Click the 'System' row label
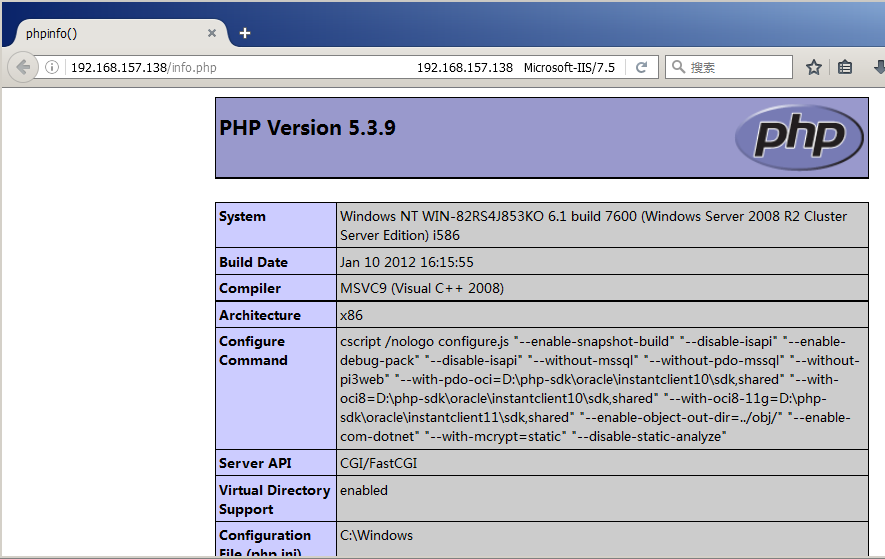The height and width of the screenshot is (559, 885). 242,216
